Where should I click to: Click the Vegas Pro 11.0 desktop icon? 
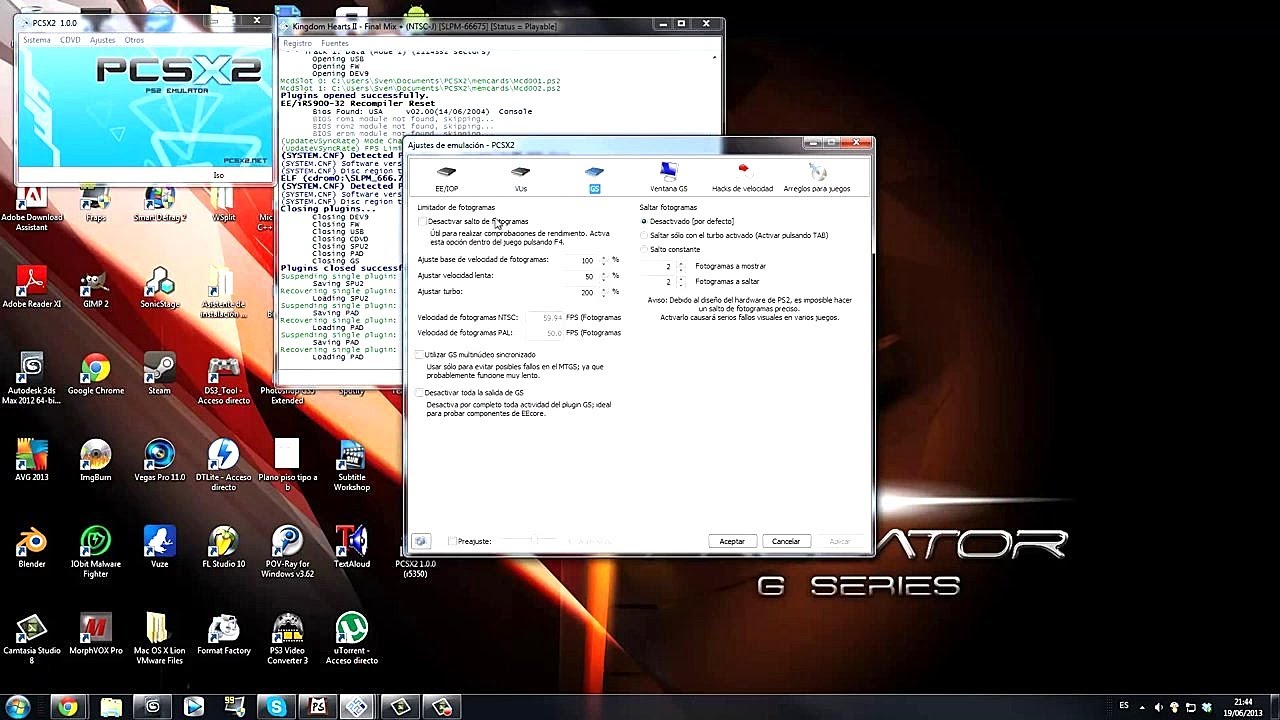(159, 460)
